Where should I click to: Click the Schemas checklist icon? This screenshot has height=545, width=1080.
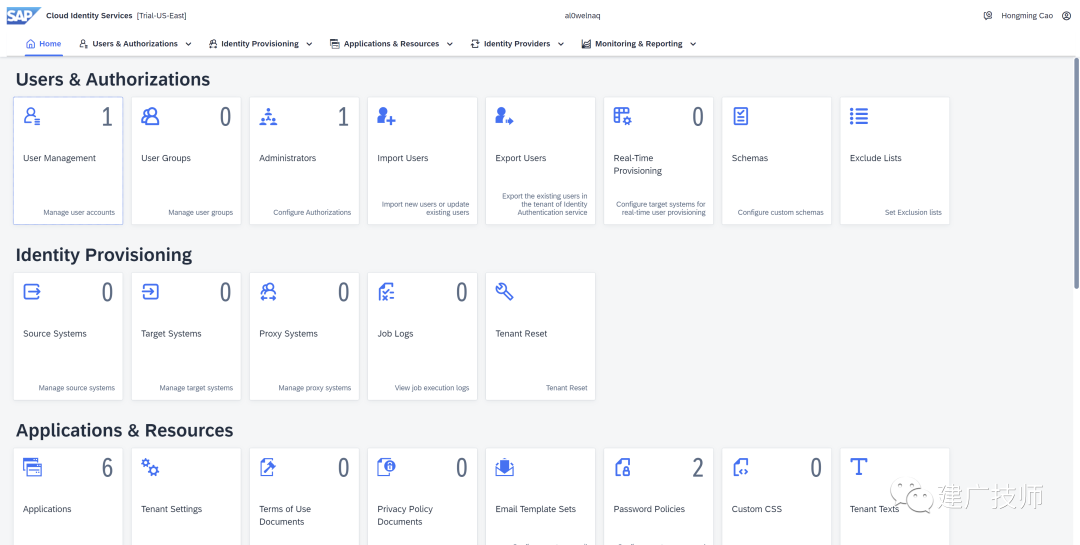click(x=740, y=116)
